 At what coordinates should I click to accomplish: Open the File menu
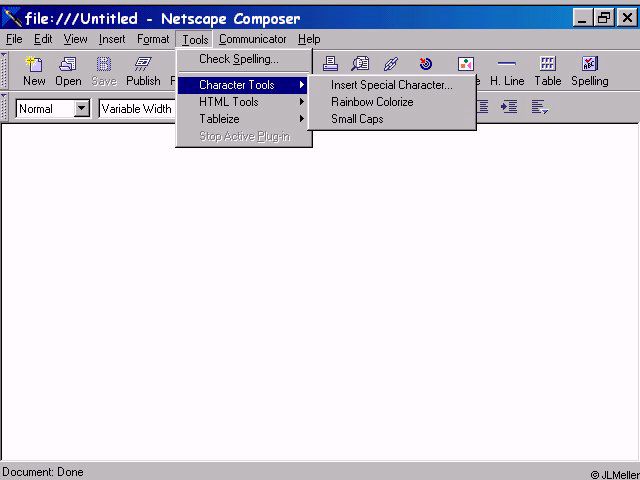[x=14, y=39]
